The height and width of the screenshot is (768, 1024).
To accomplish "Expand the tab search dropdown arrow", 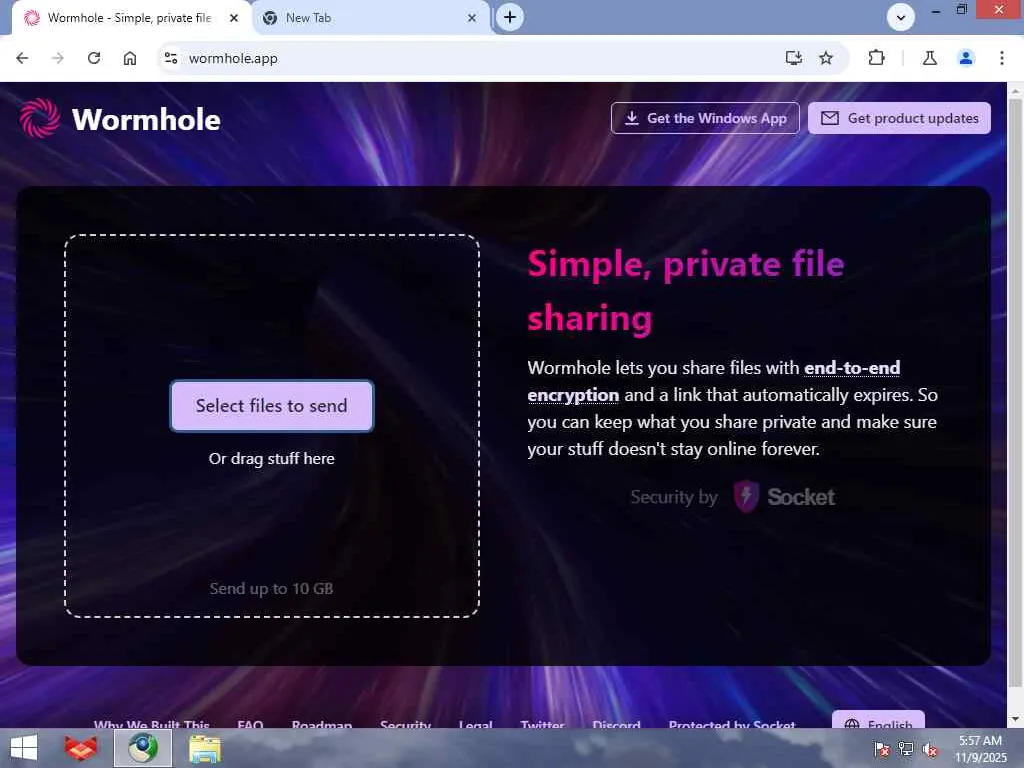I will [901, 17].
